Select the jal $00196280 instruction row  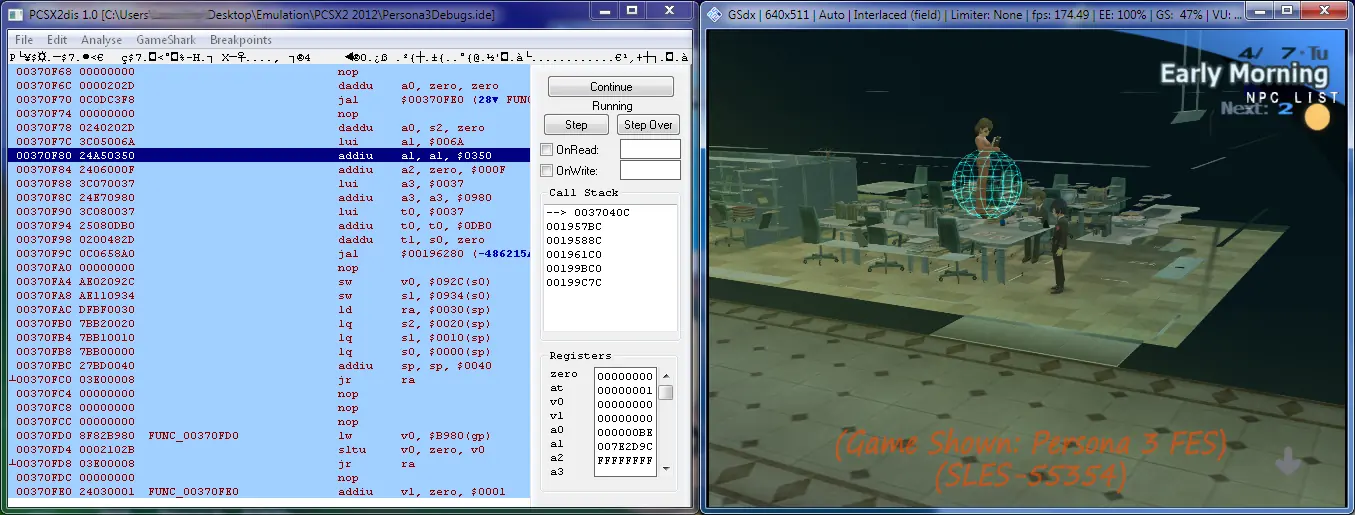click(x=269, y=254)
